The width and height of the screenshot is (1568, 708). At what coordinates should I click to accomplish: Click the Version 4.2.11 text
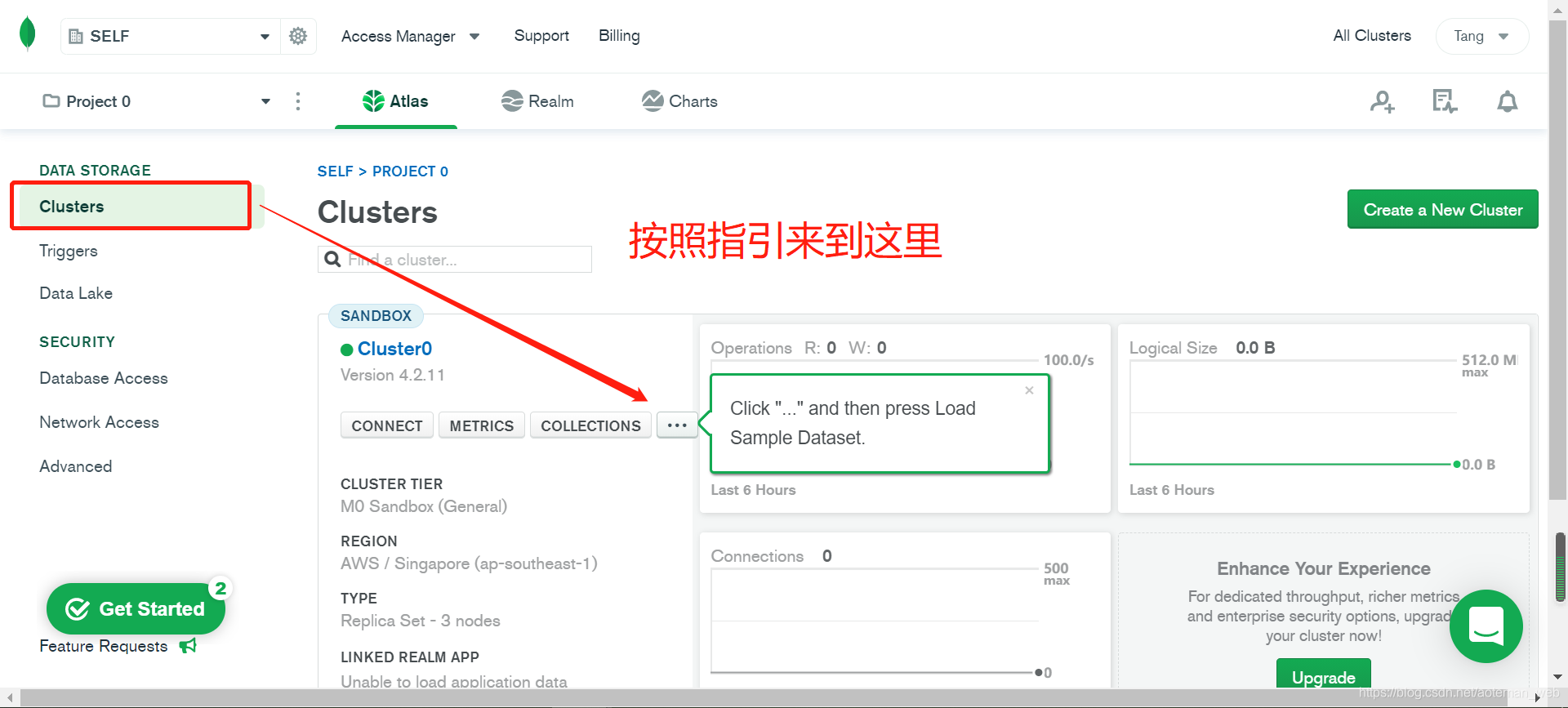pos(393,375)
